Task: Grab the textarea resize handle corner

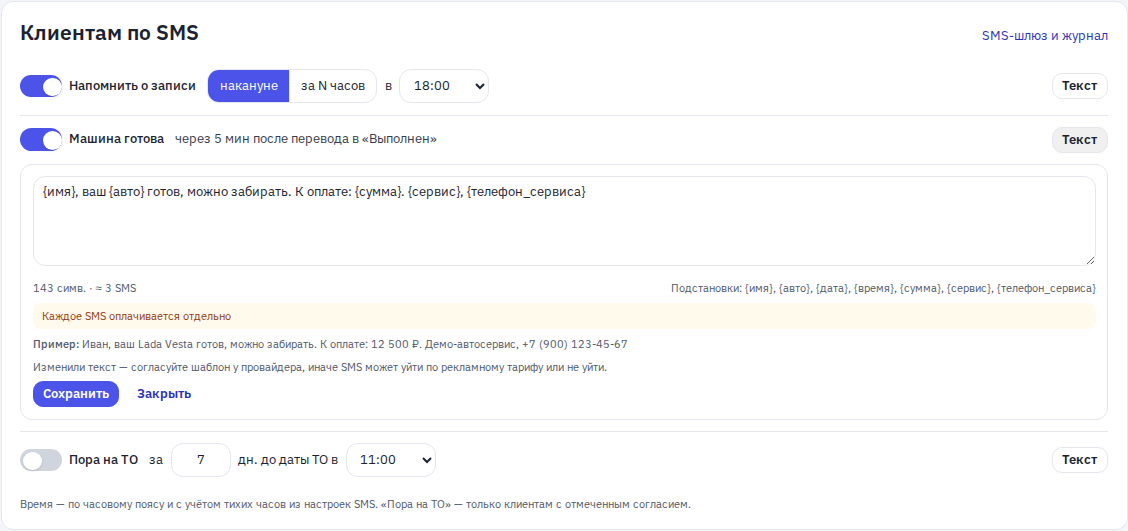Action: pos(1090,260)
